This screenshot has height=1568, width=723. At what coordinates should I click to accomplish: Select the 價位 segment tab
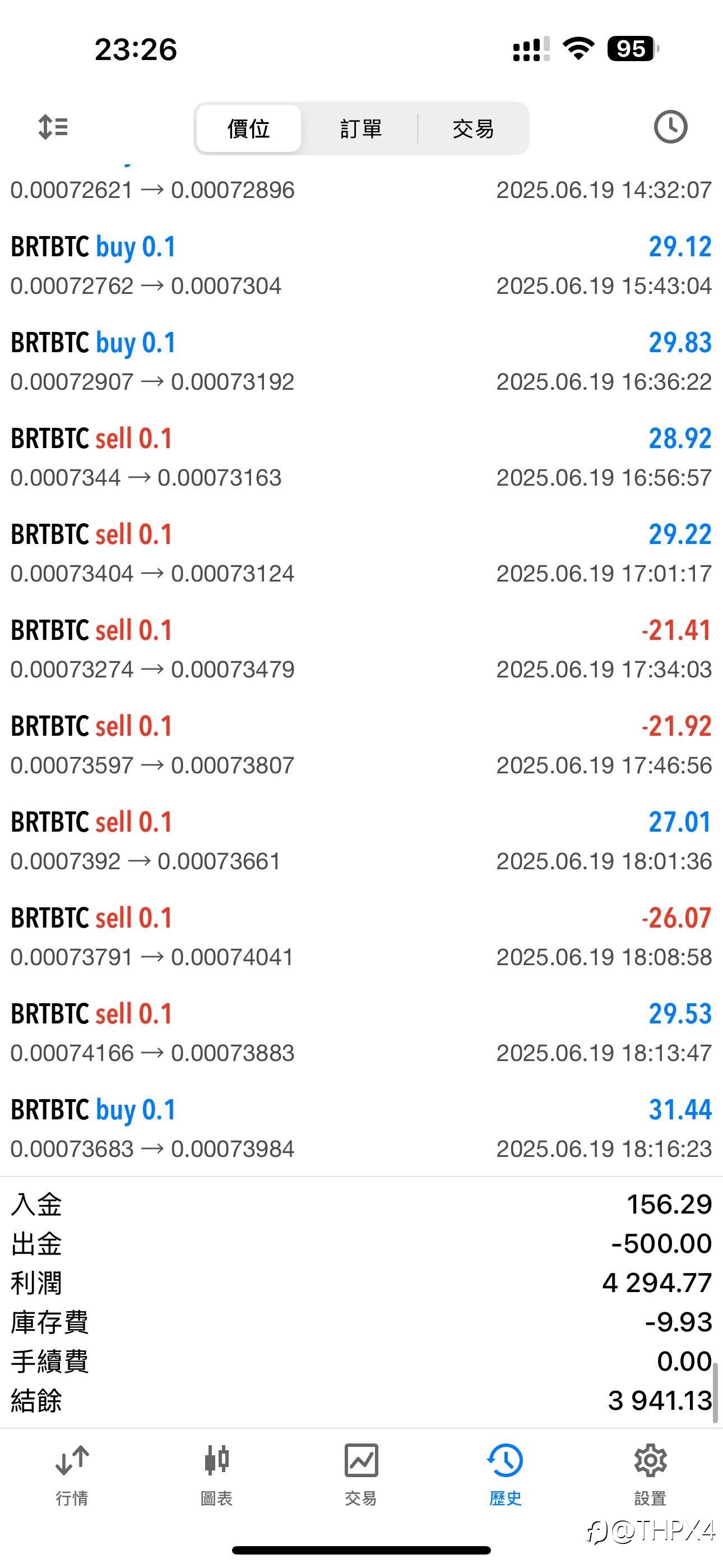pos(248,128)
